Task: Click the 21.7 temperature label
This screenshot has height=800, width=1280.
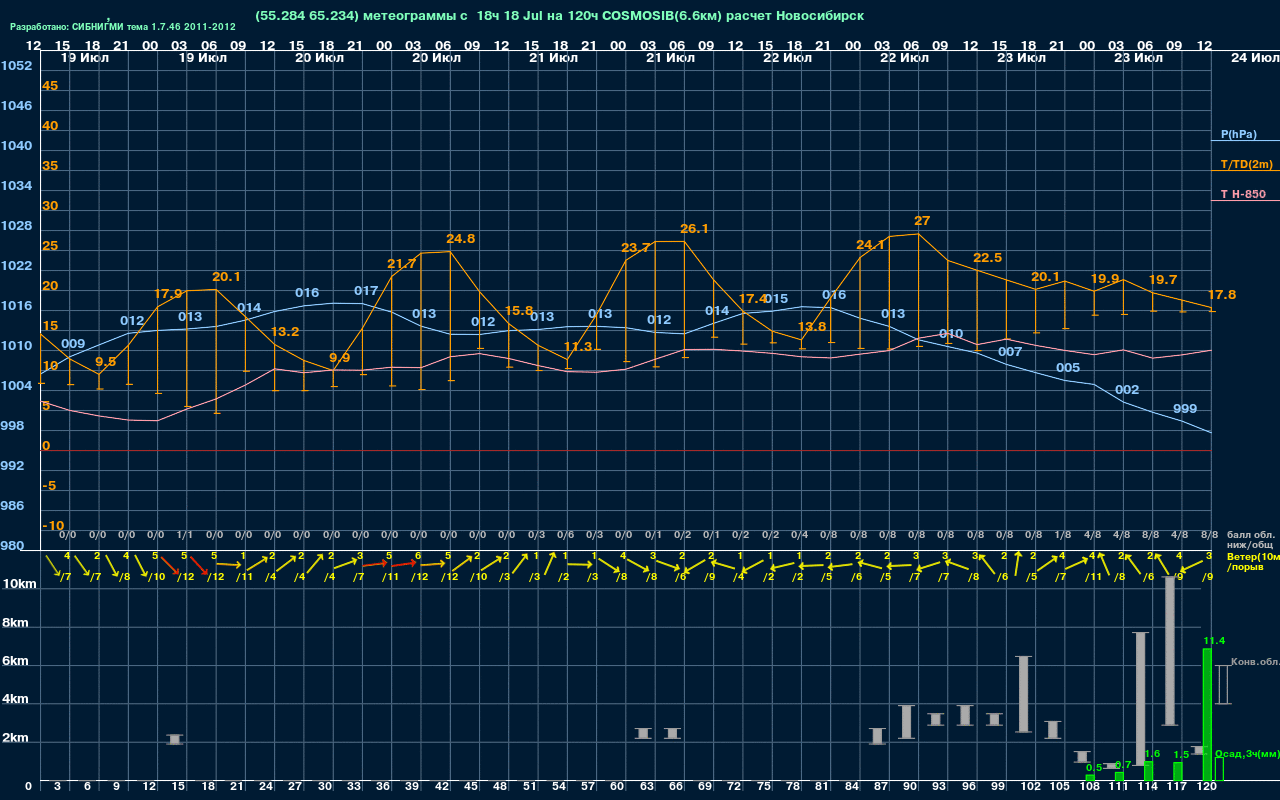Action: pyautogui.click(x=401, y=264)
